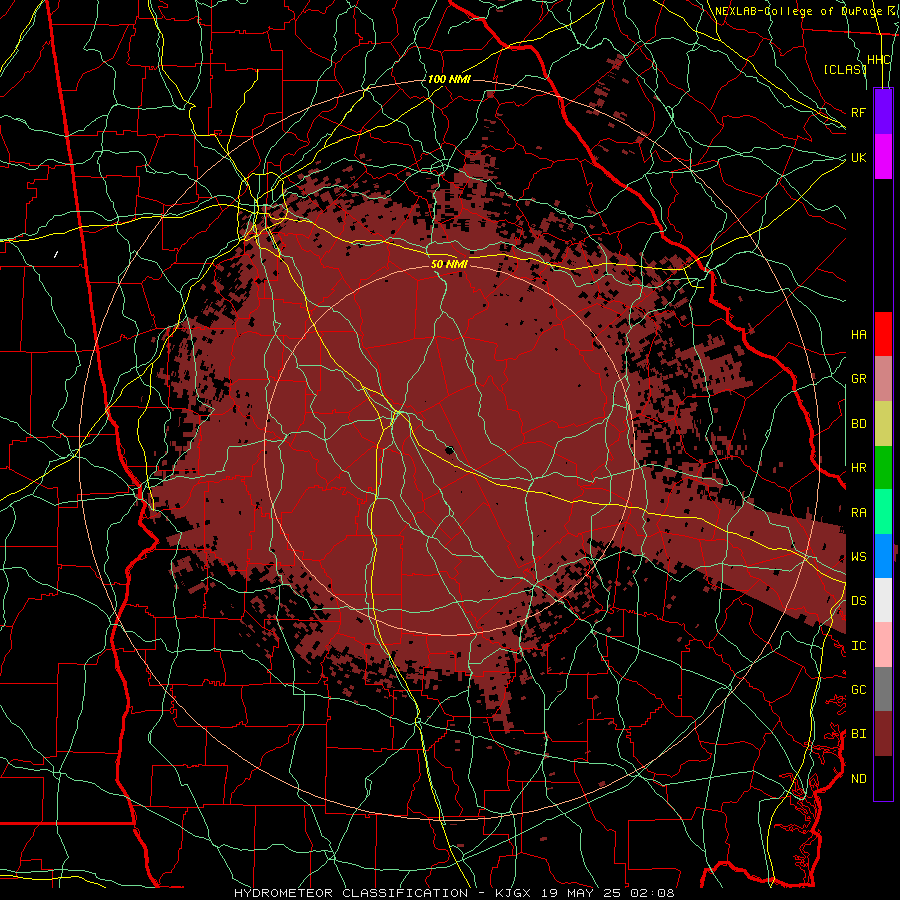Click the RF legend label
Image resolution: width=900 pixels, height=900 pixels.
(858, 112)
